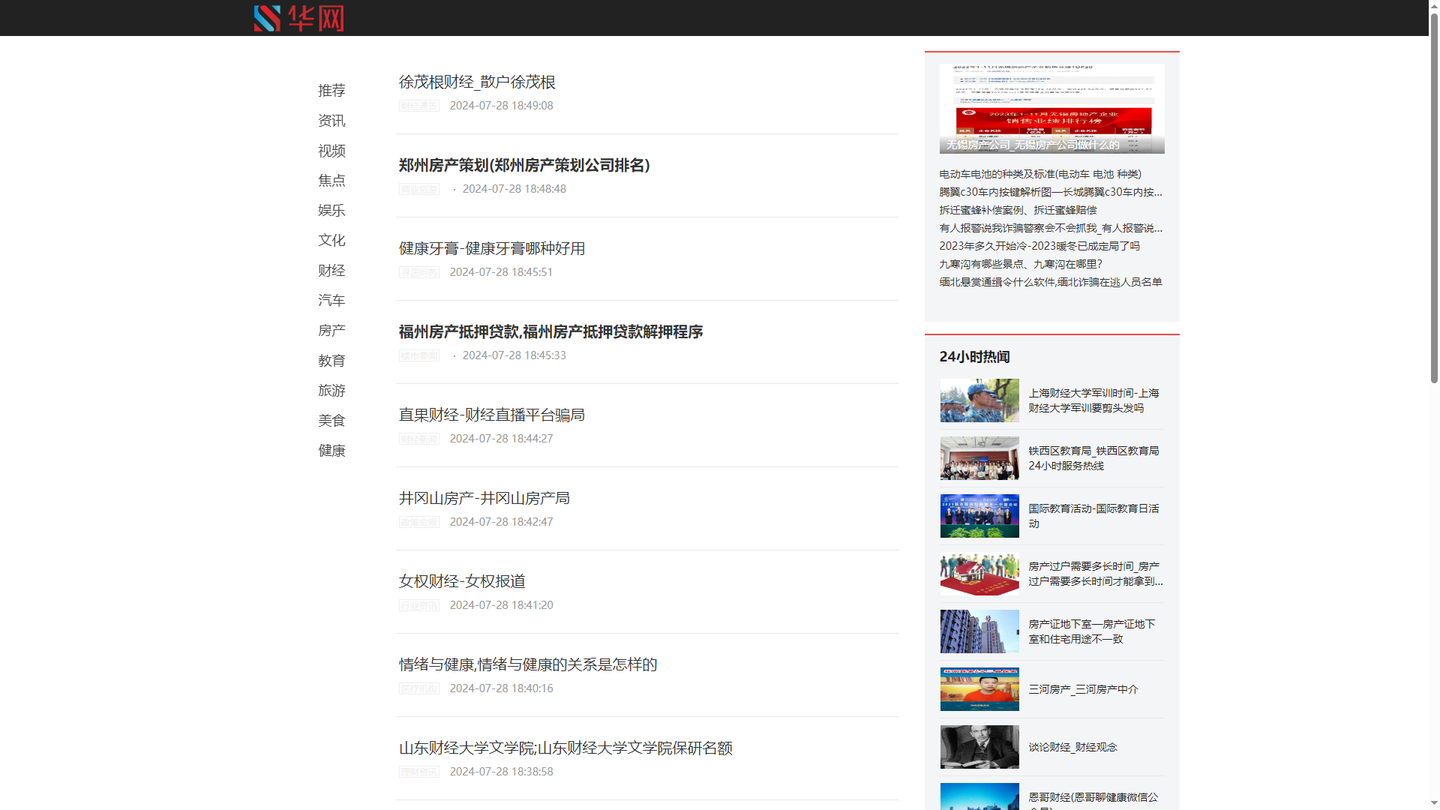Screen dimensions: 1440x810
Task: Open hot news 三河房产_三河房产中介 title
Action: (1083, 689)
